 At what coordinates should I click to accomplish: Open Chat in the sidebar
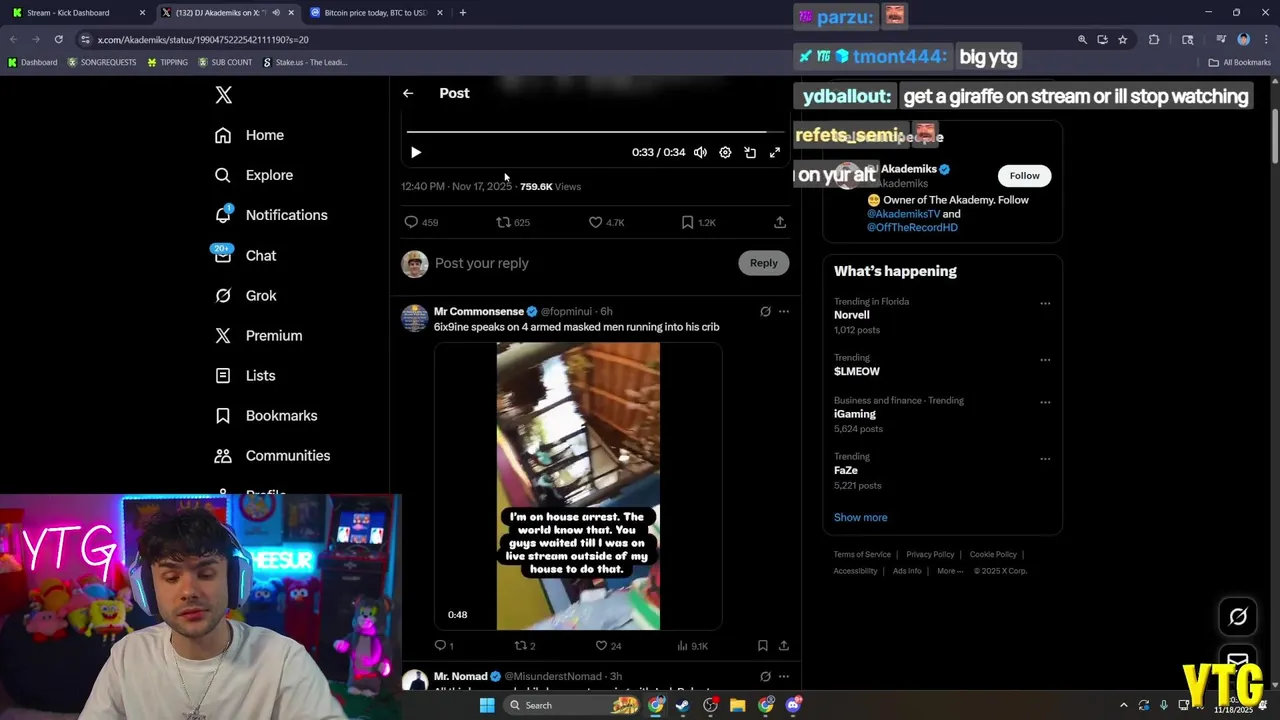point(245,255)
